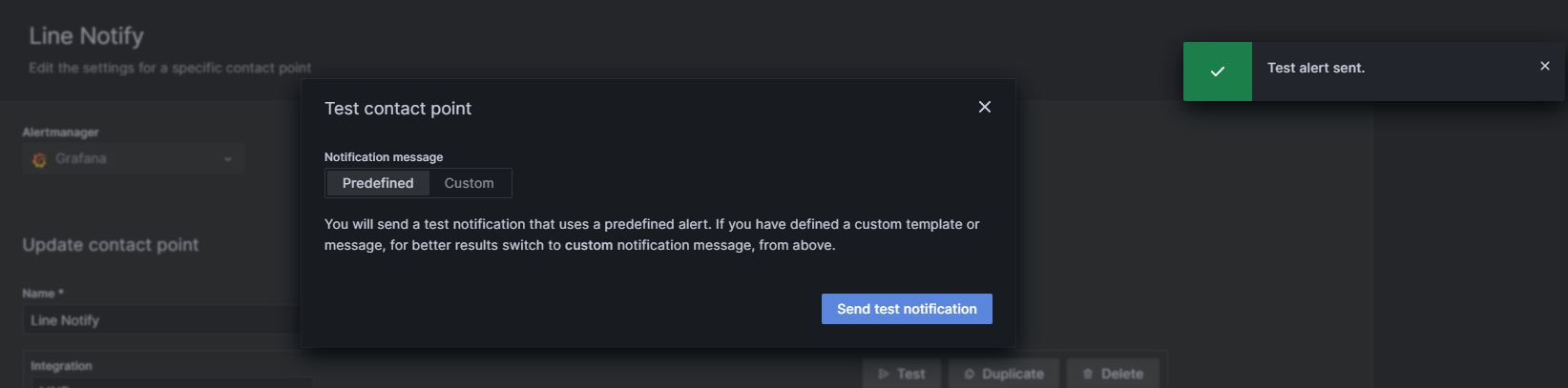The height and width of the screenshot is (388, 1568).
Task: Click the Test alert sent message text
Action: pyautogui.click(x=1316, y=68)
